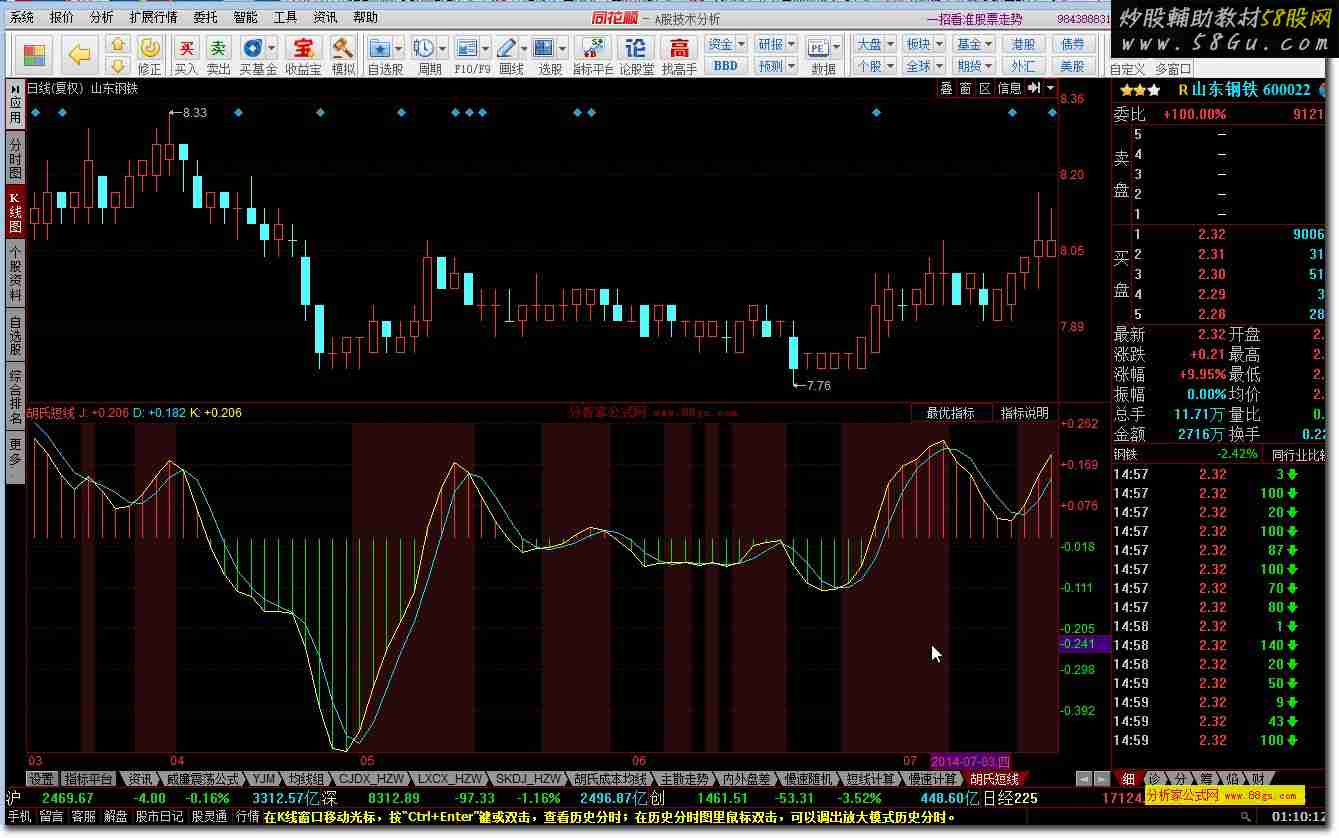Open the 分析 menu
1339x838 pixels.
point(101,17)
